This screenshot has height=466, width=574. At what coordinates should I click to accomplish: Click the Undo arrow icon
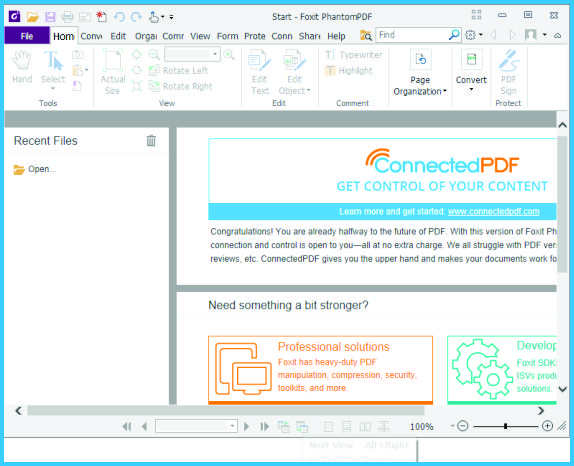tap(119, 17)
